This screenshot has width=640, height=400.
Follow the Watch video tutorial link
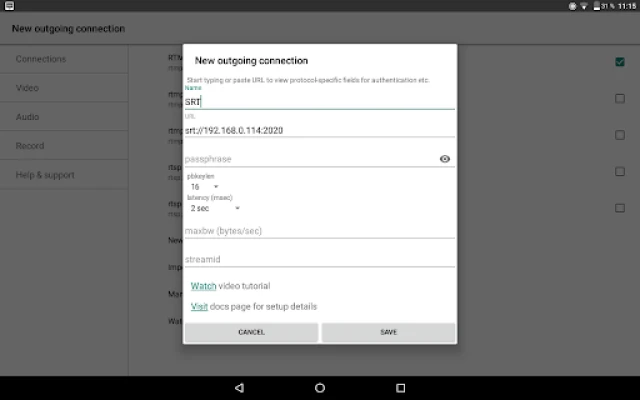click(203, 286)
